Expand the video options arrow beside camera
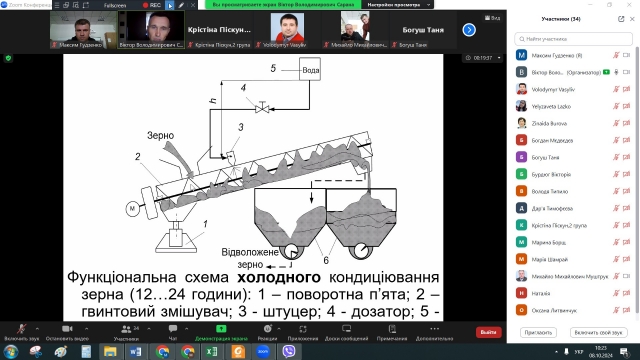 click(87, 328)
